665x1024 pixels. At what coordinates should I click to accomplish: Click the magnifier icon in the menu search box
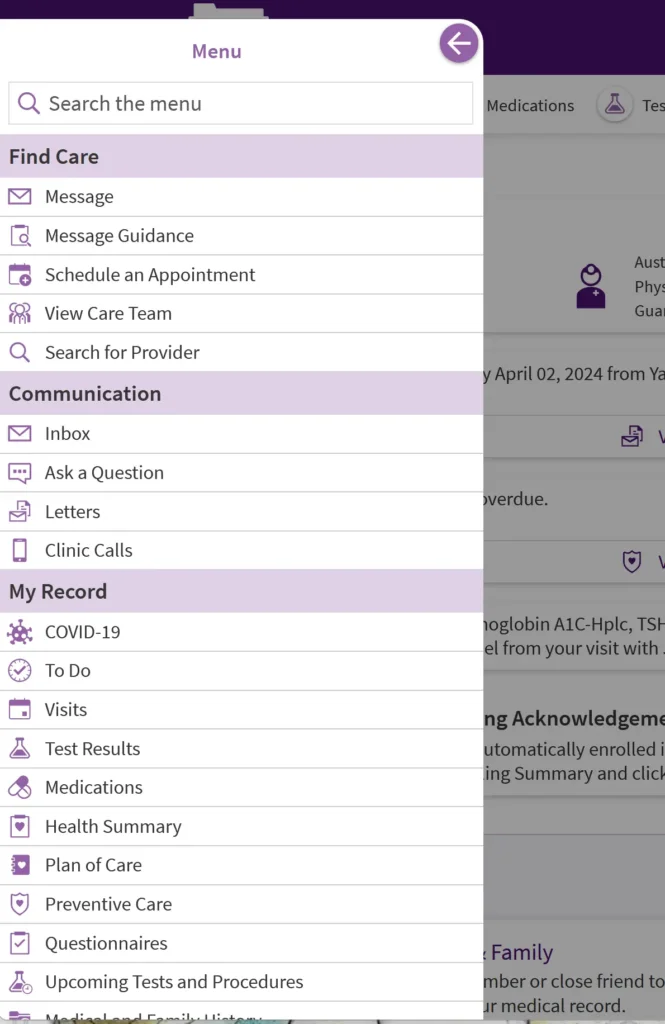click(28, 103)
